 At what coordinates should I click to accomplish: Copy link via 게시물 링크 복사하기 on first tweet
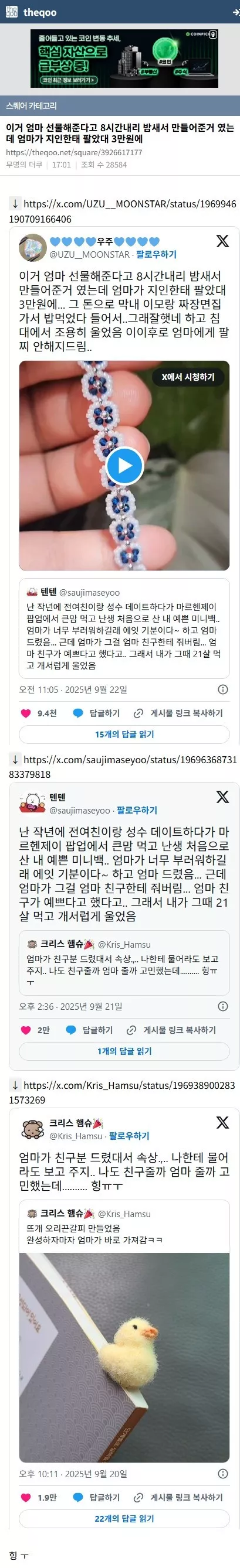[x=178, y=713]
